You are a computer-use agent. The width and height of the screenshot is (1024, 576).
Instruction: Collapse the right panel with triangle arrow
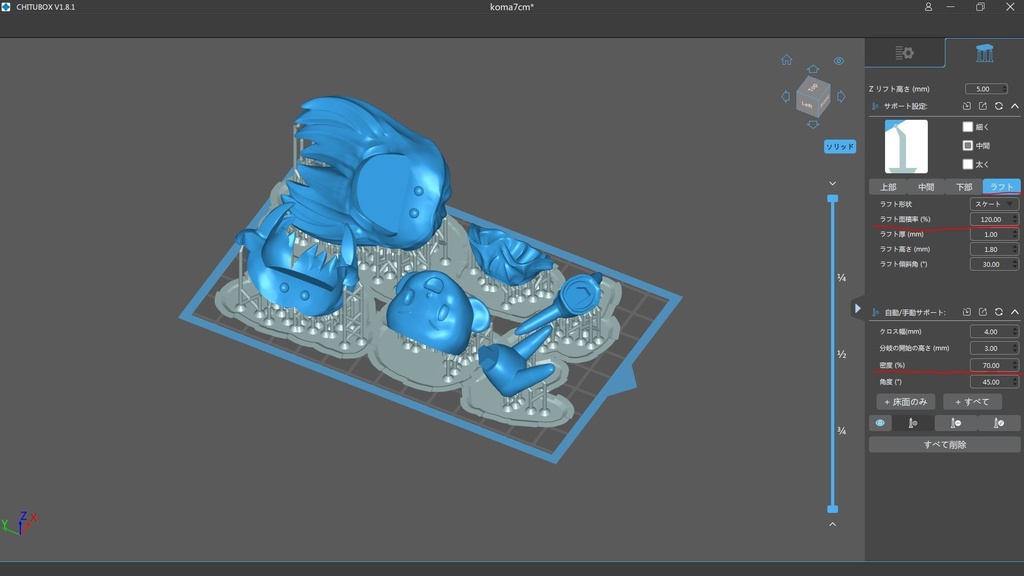857,308
